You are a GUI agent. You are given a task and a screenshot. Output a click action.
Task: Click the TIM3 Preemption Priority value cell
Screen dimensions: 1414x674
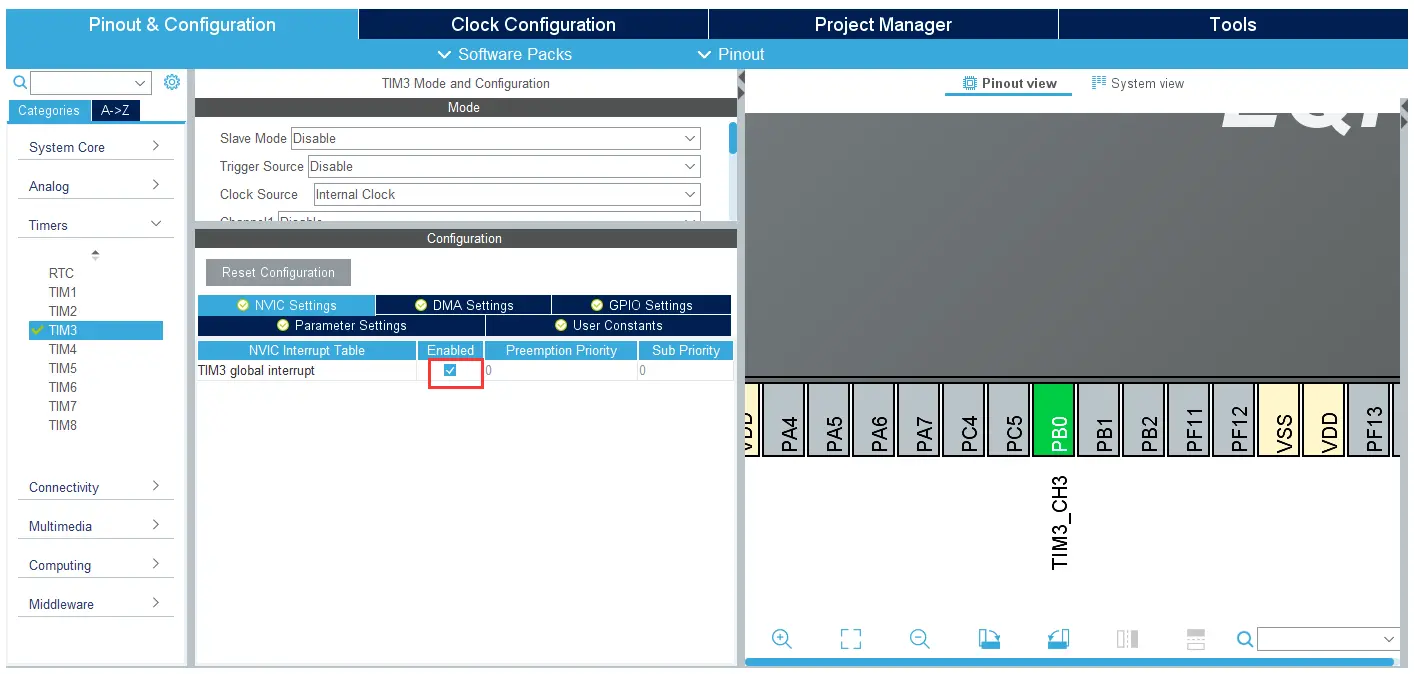(x=561, y=370)
